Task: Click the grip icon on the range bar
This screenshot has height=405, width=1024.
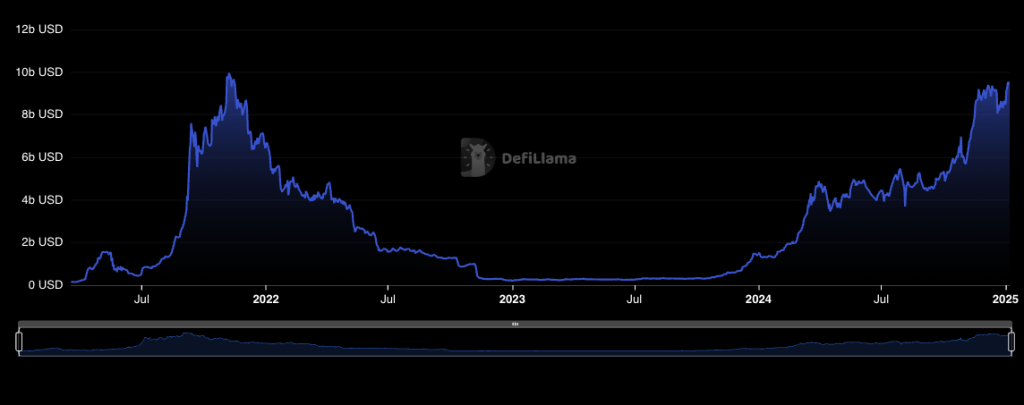Action: pyautogui.click(x=515, y=324)
